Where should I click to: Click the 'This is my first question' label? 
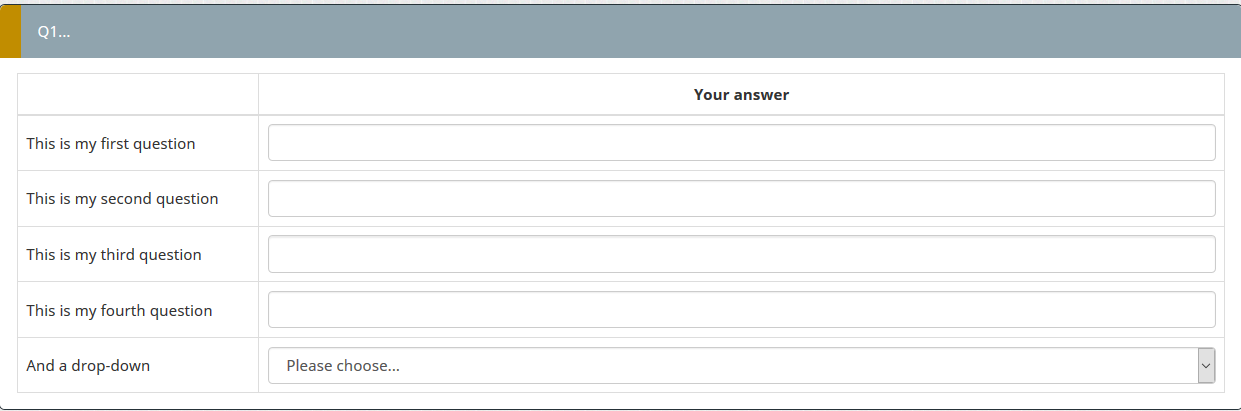[111, 144]
